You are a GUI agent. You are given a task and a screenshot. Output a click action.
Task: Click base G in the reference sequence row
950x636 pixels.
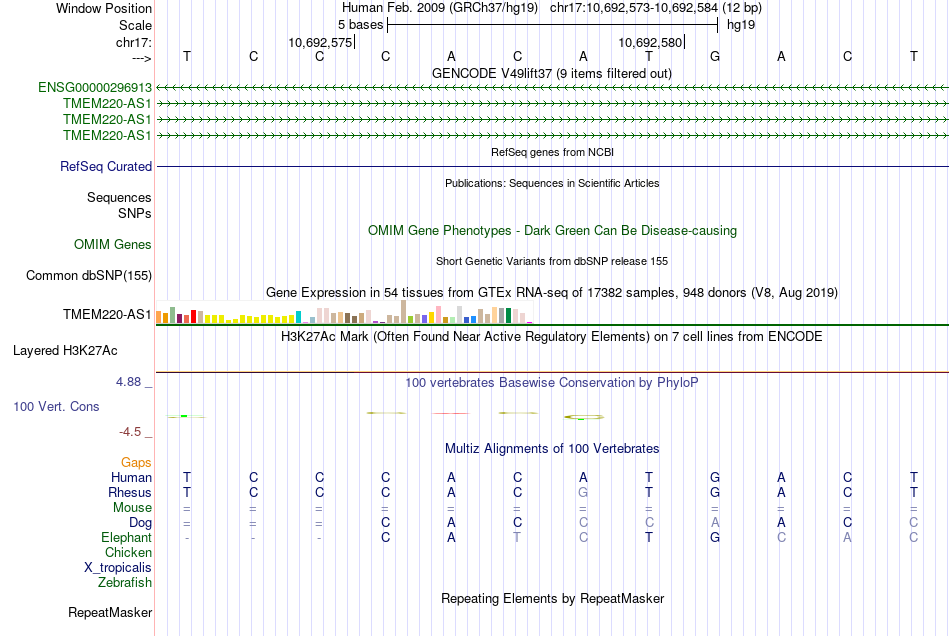click(x=715, y=56)
